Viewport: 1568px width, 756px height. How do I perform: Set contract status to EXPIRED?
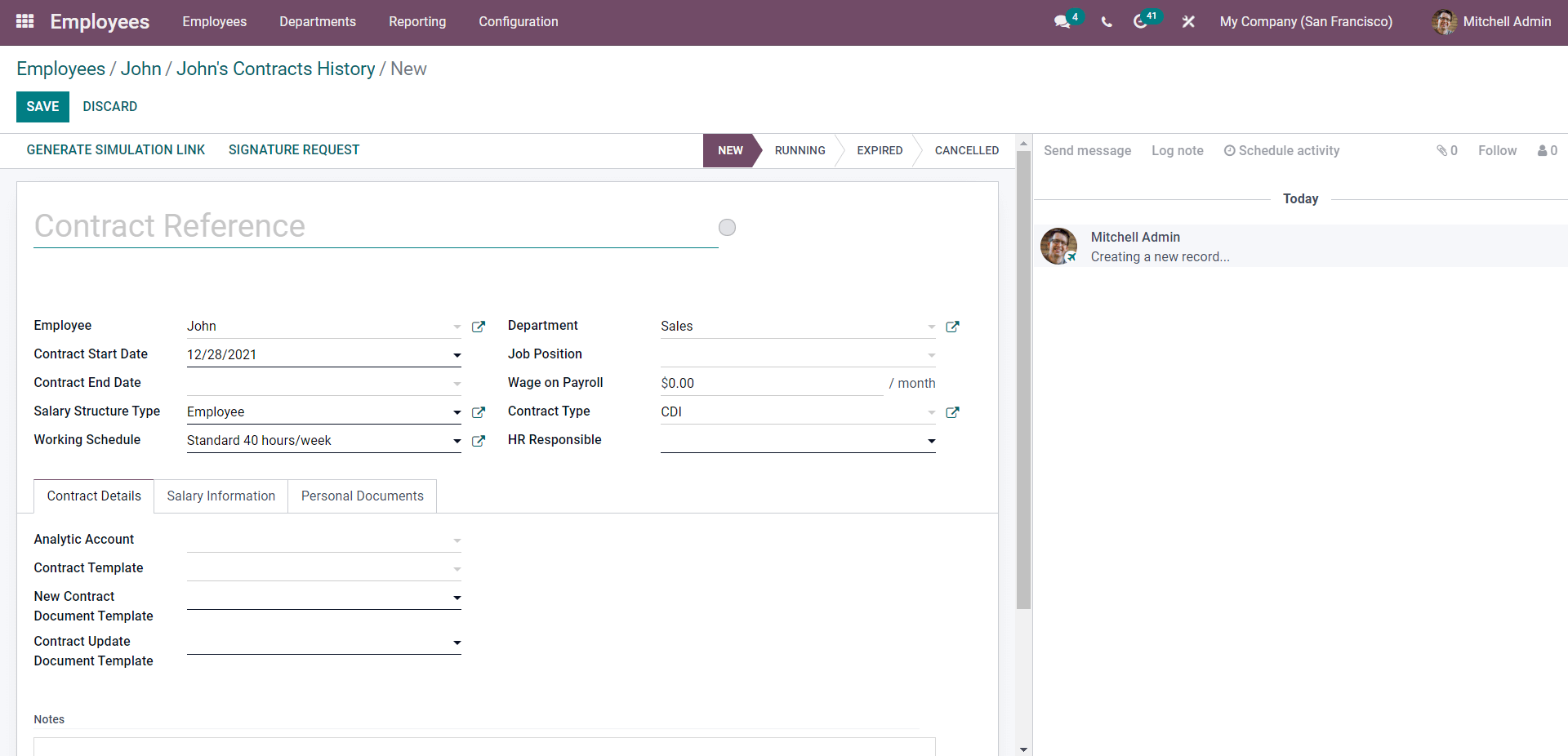(880, 151)
